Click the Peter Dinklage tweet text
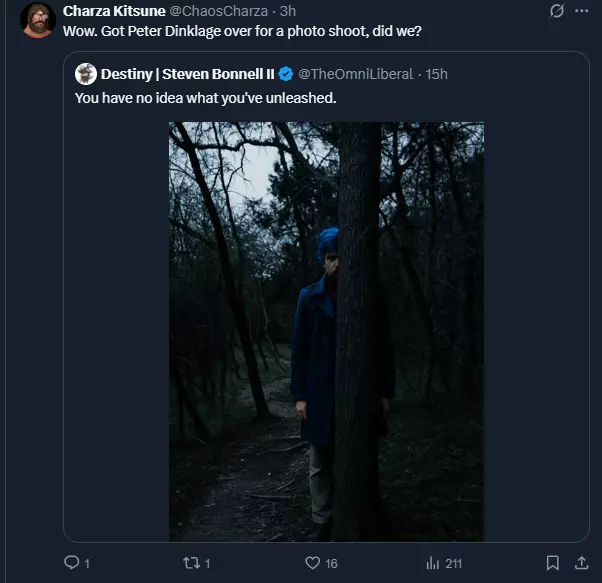This screenshot has height=583, width=602. pos(242,30)
